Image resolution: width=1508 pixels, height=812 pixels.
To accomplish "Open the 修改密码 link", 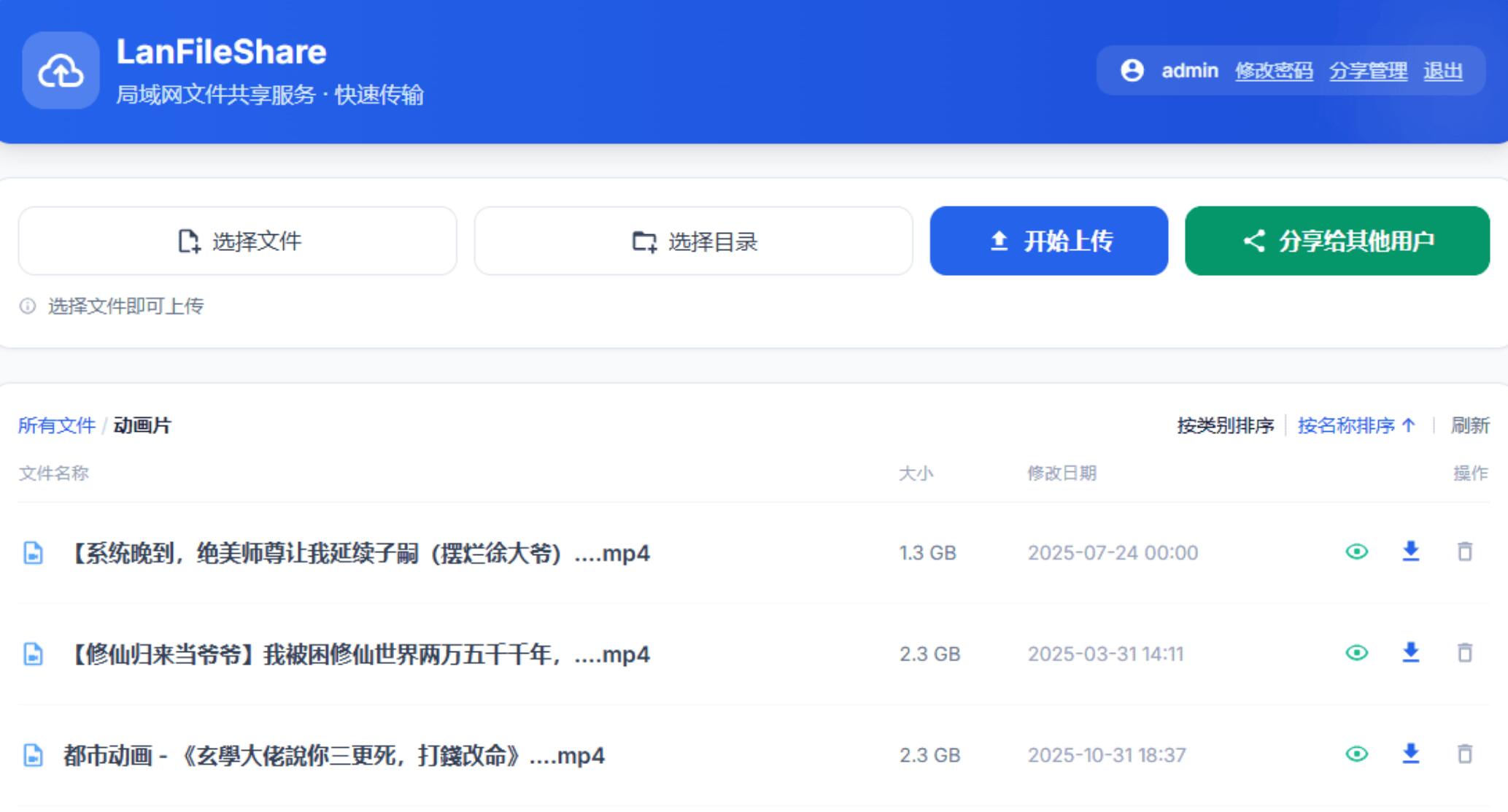I will click(x=1274, y=71).
